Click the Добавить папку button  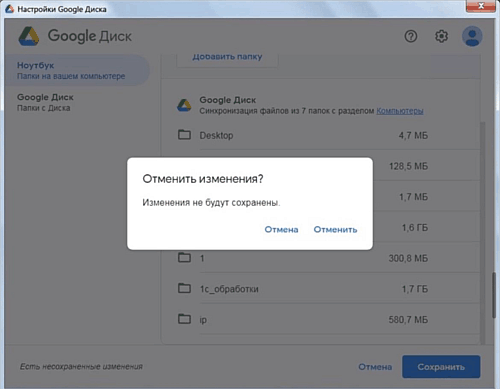click(x=227, y=58)
